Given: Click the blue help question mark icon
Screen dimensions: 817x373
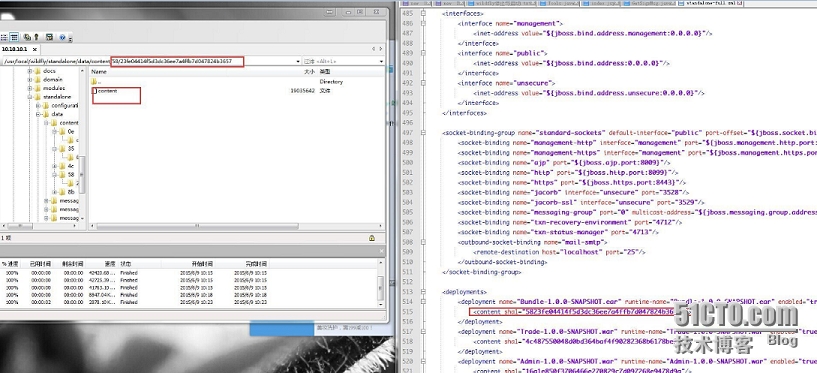Looking at the screenshot, I should pos(62,37).
